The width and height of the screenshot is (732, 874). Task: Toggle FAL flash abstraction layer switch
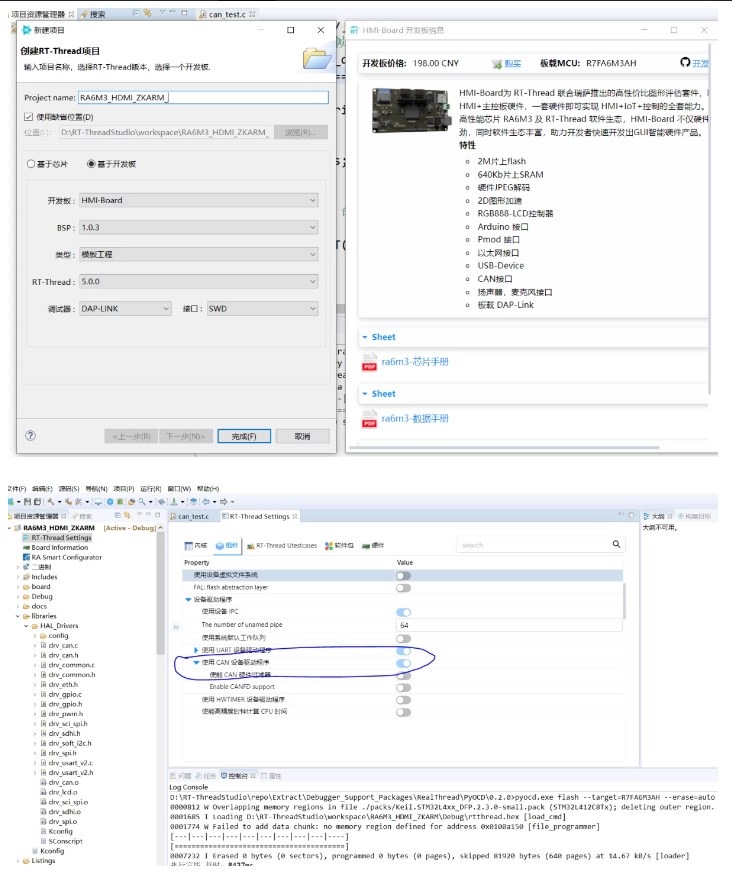coord(404,588)
